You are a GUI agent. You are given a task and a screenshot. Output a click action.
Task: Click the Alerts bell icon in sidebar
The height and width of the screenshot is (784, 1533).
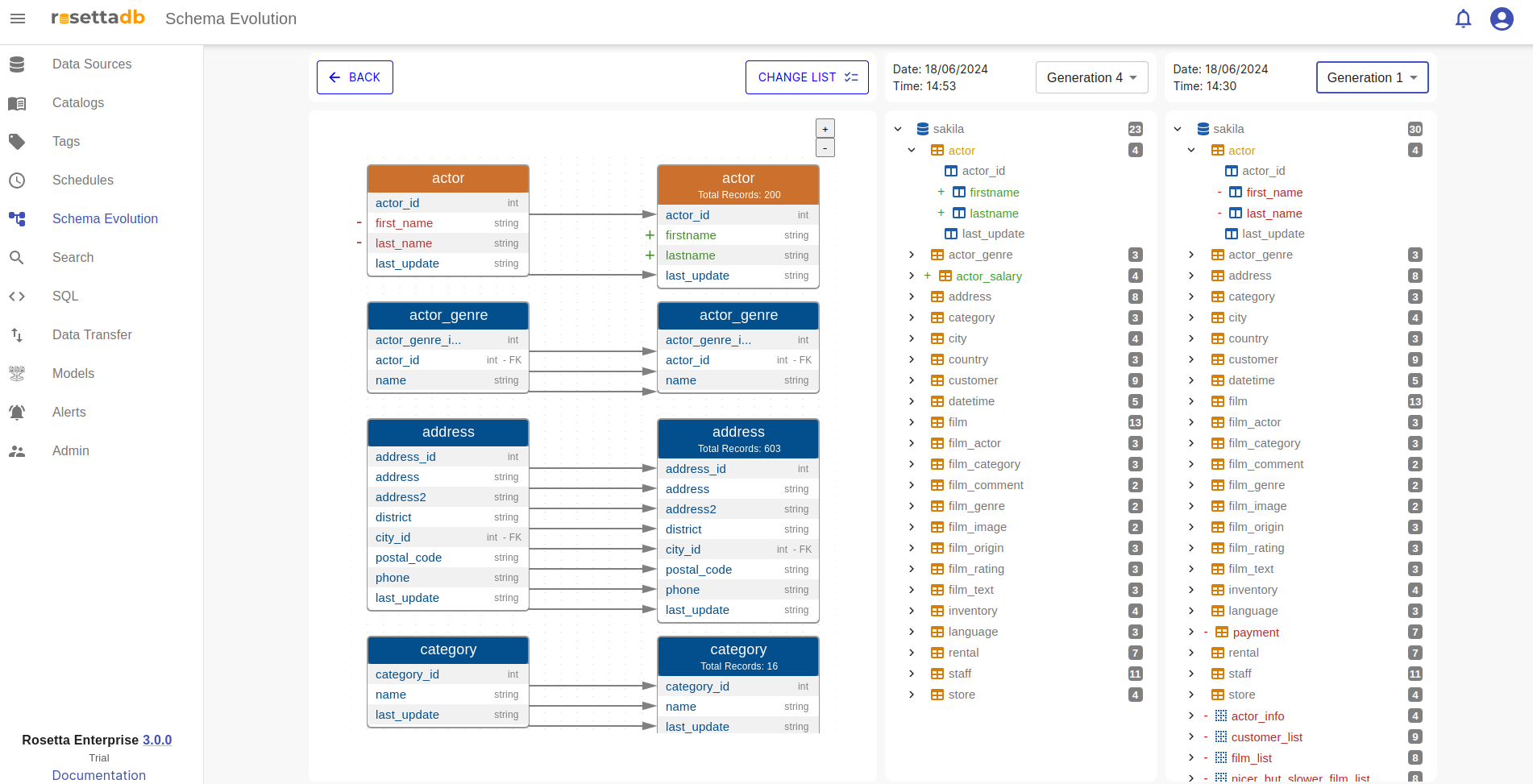pyautogui.click(x=17, y=413)
